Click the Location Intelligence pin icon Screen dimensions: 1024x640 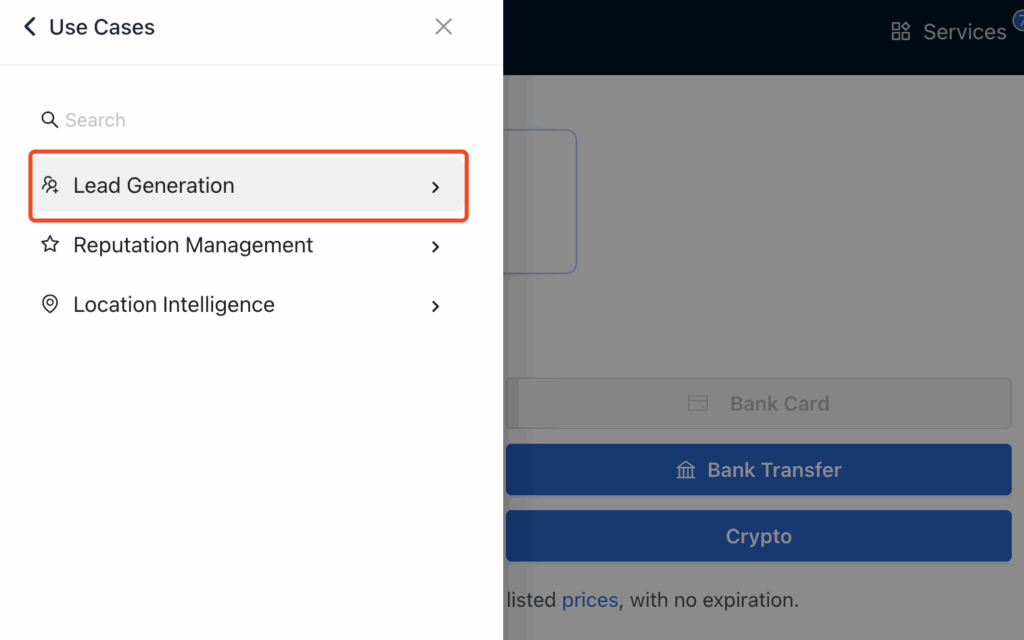tap(50, 305)
